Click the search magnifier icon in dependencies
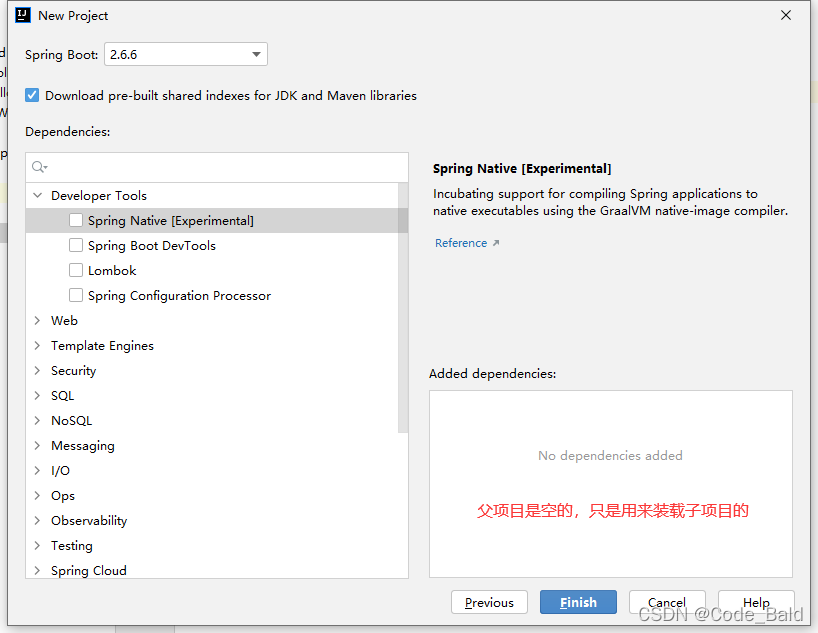 tap(39, 167)
